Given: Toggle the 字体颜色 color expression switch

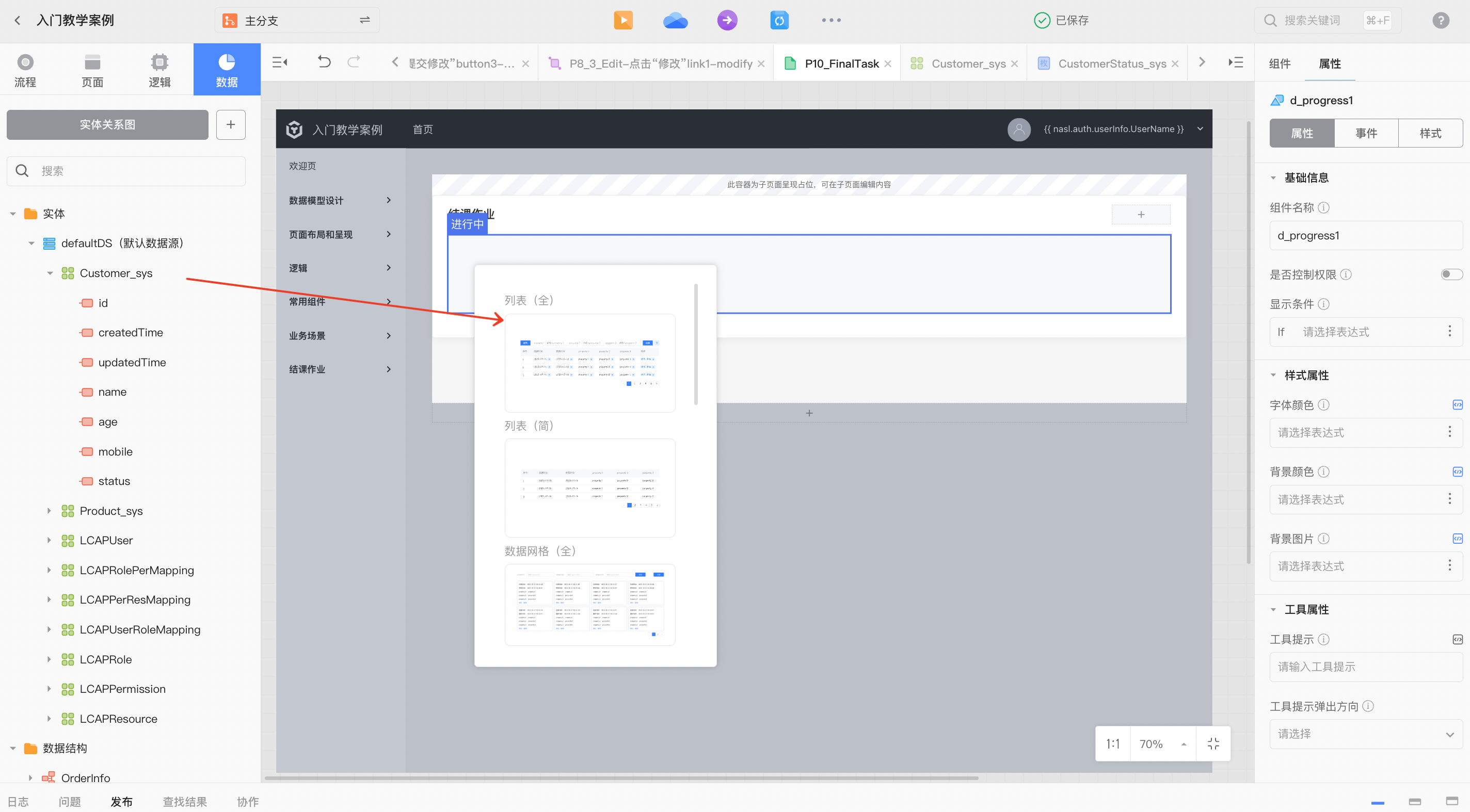Looking at the screenshot, I should coord(1455,404).
